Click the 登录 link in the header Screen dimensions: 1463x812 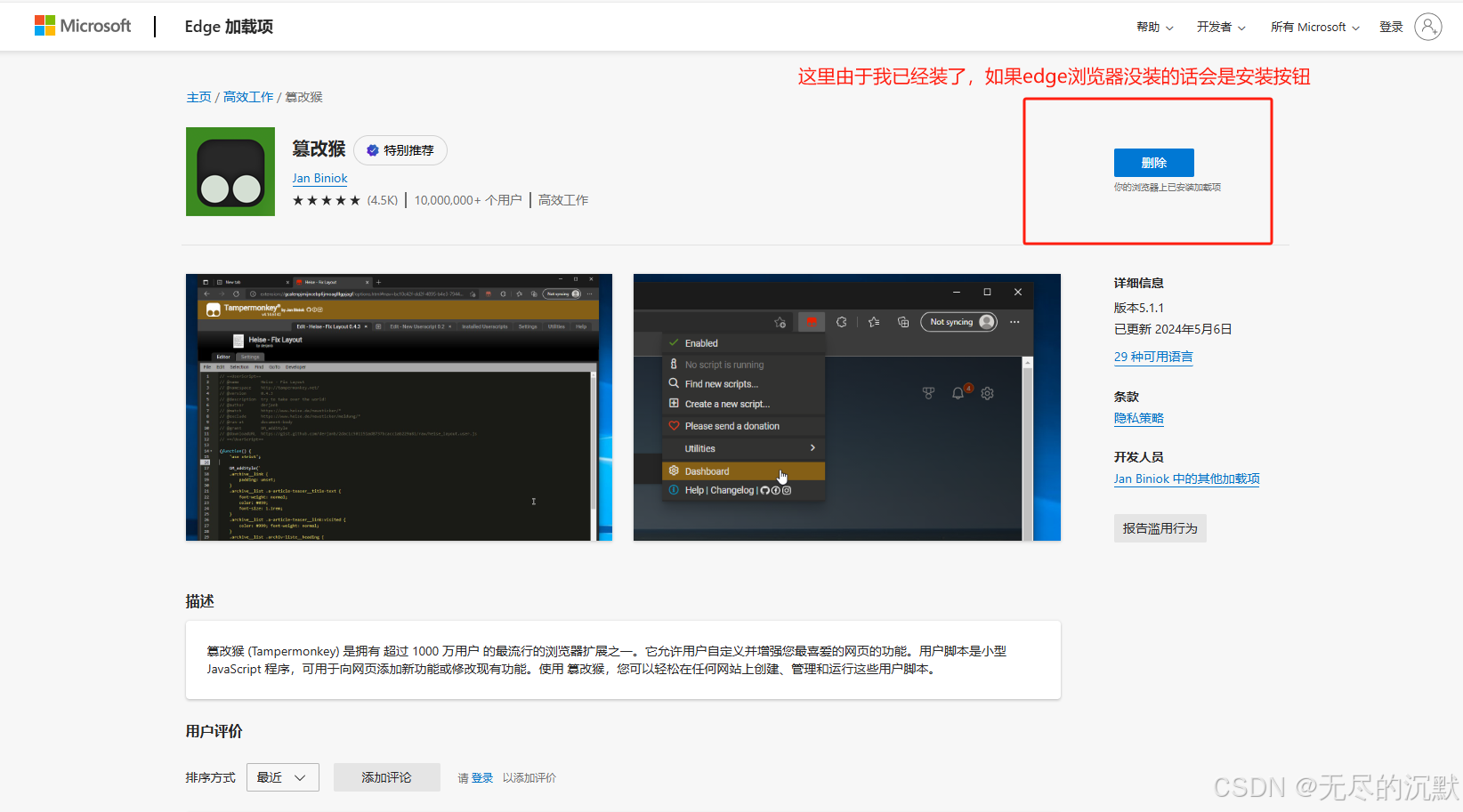tap(1391, 27)
